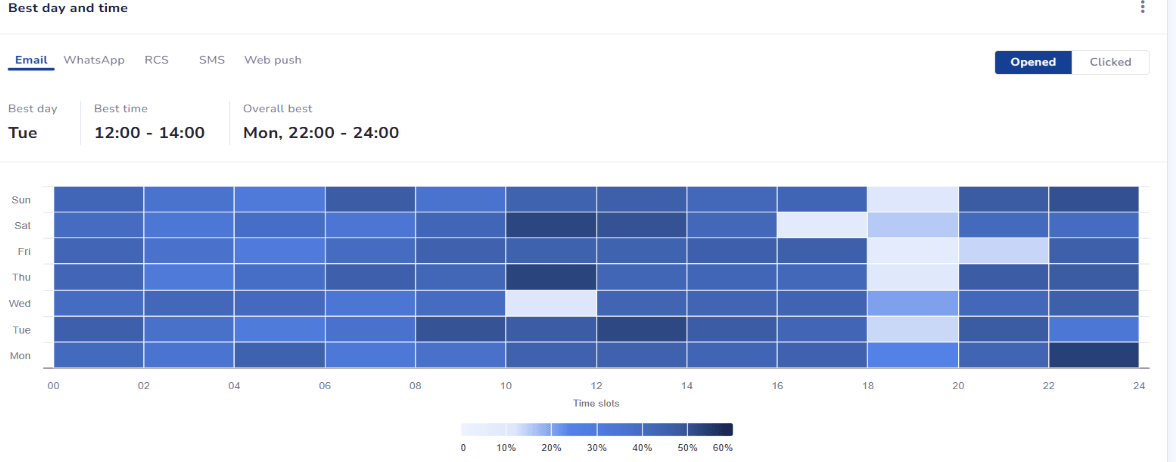Viewport: 1176px width, 462px height.
Task: Toggle heatmap to Opened metric
Action: (1033, 62)
